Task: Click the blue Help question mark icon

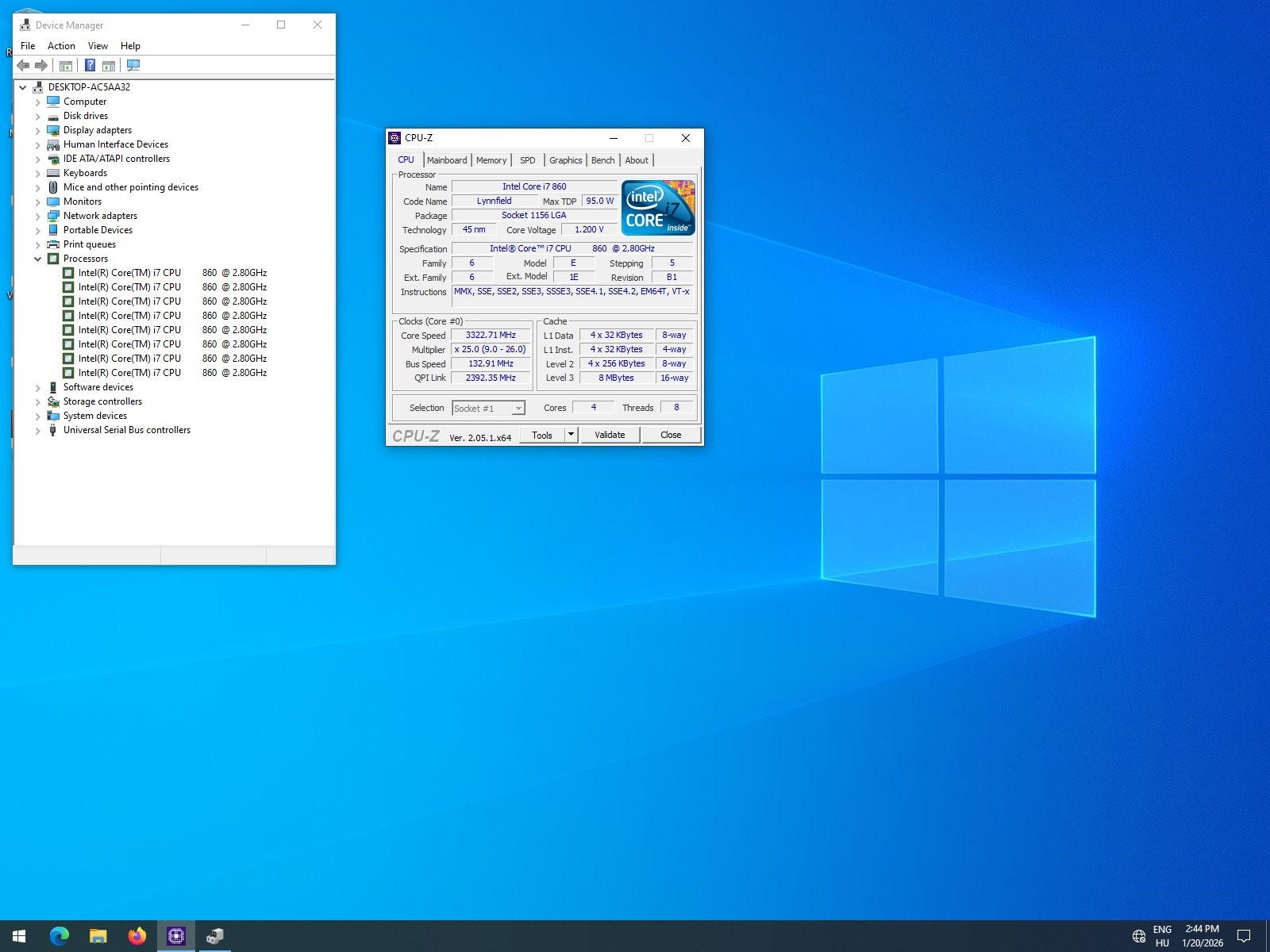Action: tap(90, 65)
